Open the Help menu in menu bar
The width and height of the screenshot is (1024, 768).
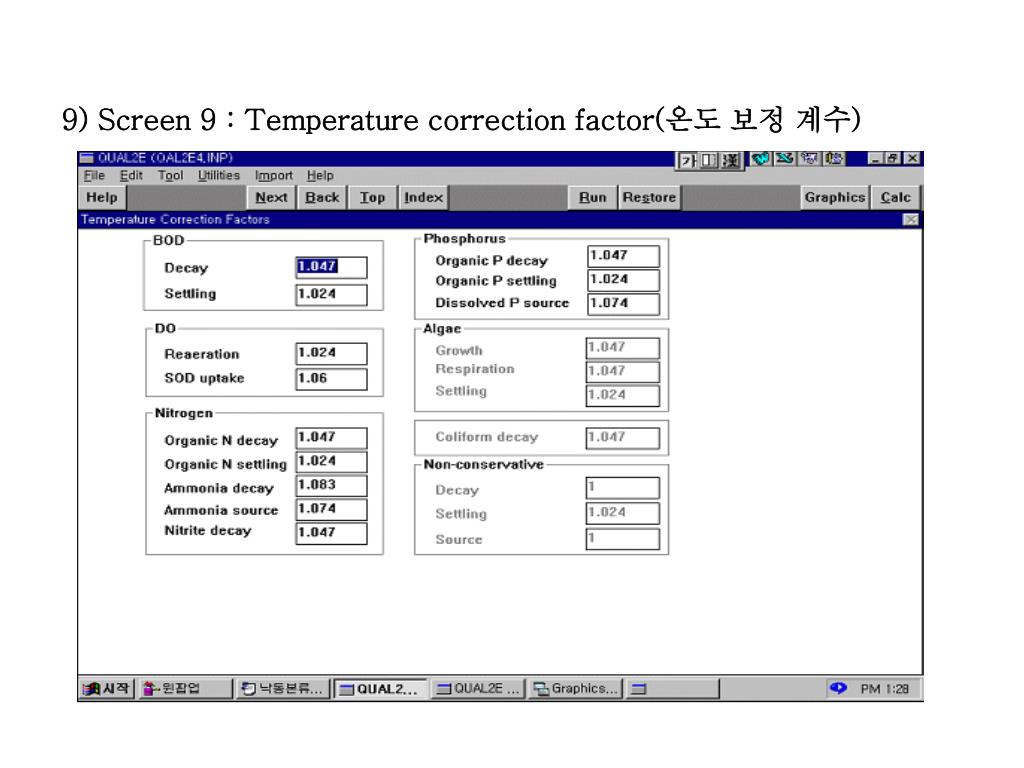320,175
